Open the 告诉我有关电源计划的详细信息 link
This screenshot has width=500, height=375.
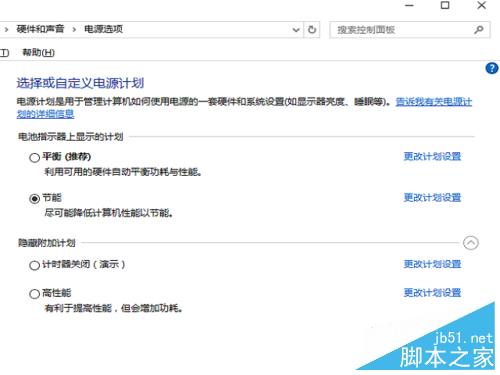[434, 102]
